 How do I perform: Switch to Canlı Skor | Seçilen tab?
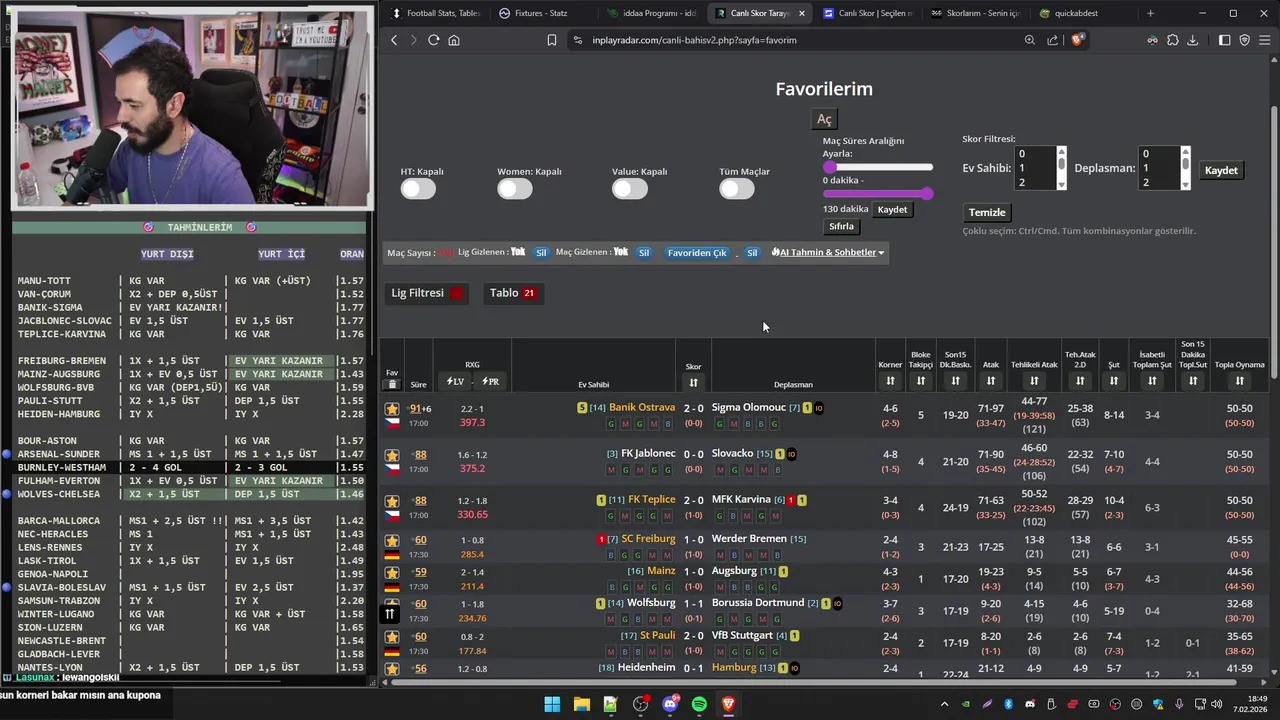[x=867, y=13]
